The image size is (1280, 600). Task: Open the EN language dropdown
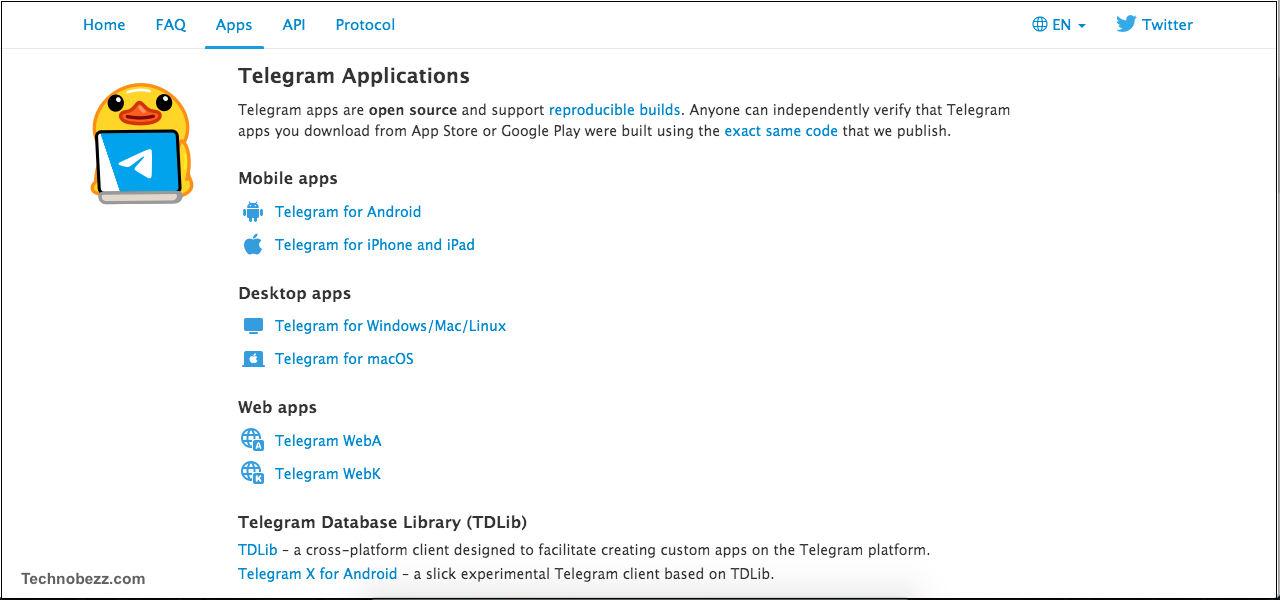[1059, 25]
